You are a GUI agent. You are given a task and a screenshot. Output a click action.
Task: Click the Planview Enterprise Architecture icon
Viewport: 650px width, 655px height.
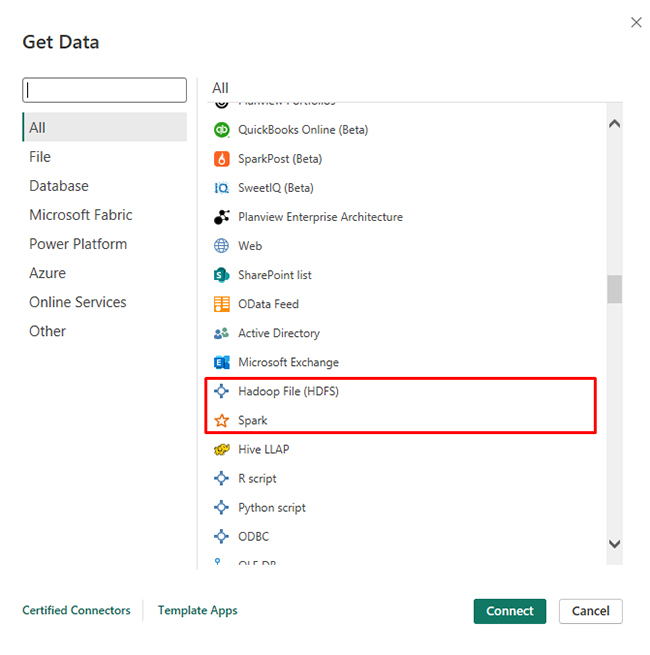(x=221, y=217)
